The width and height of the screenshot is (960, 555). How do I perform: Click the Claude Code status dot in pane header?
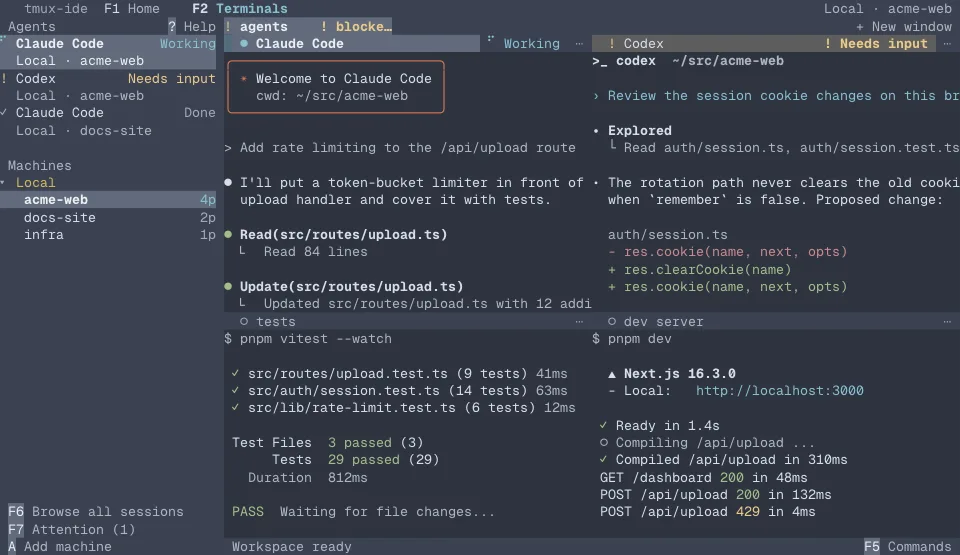tap(244, 43)
